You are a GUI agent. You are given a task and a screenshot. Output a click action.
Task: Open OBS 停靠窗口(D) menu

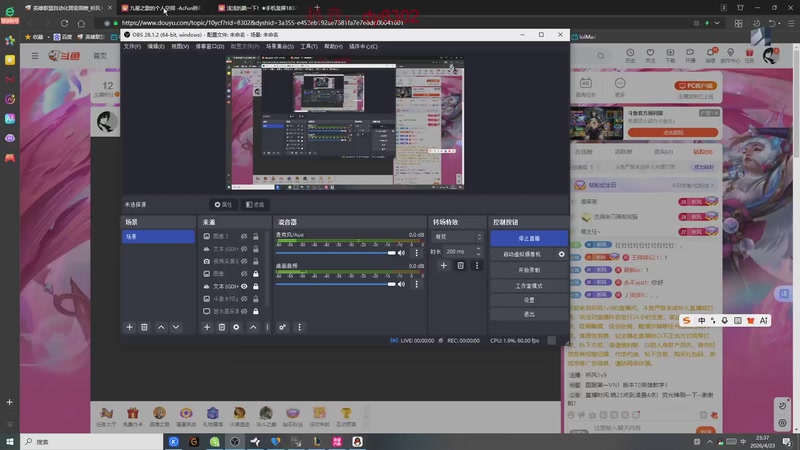click(210, 46)
